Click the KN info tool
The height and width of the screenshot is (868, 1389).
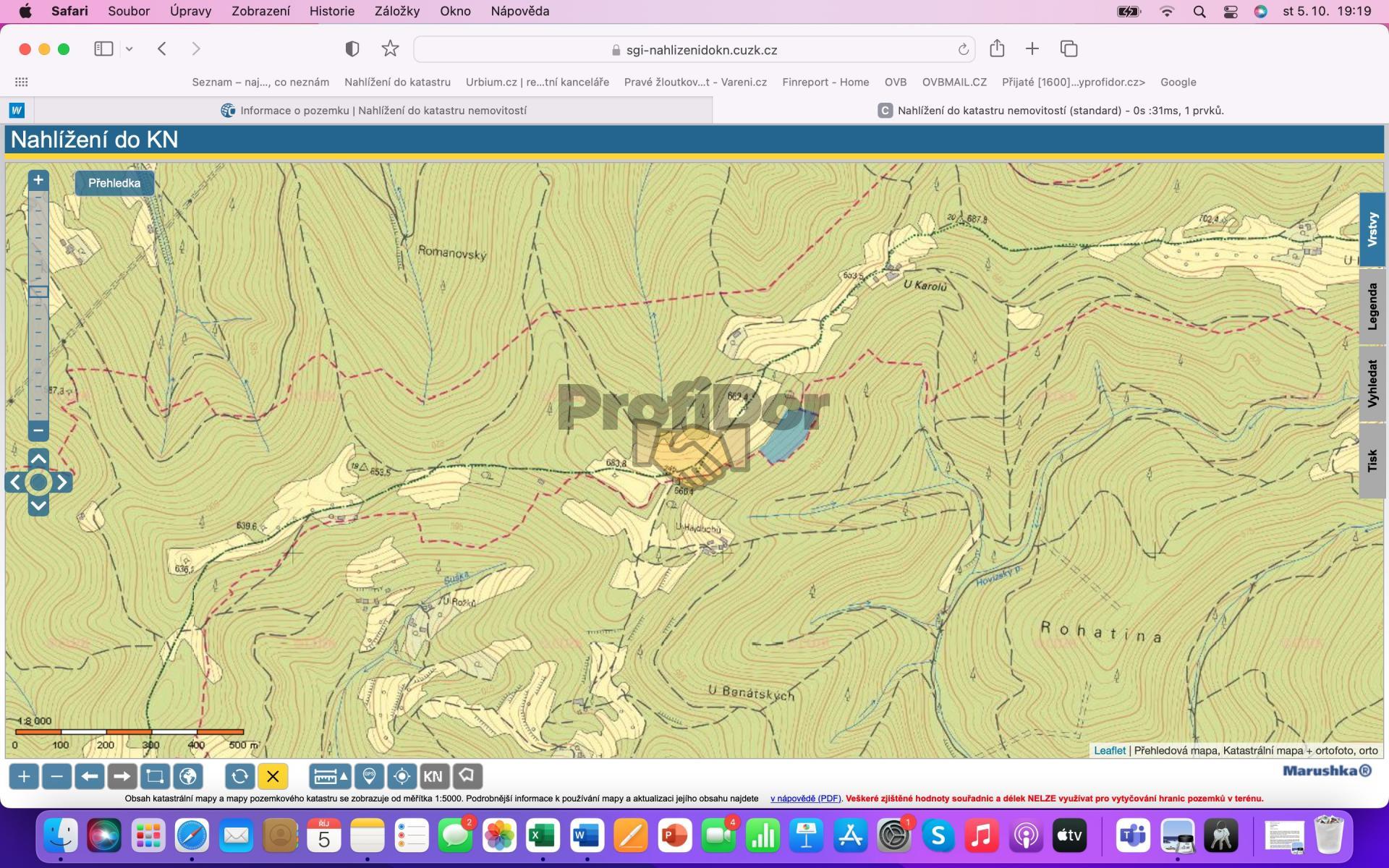click(x=433, y=776)
